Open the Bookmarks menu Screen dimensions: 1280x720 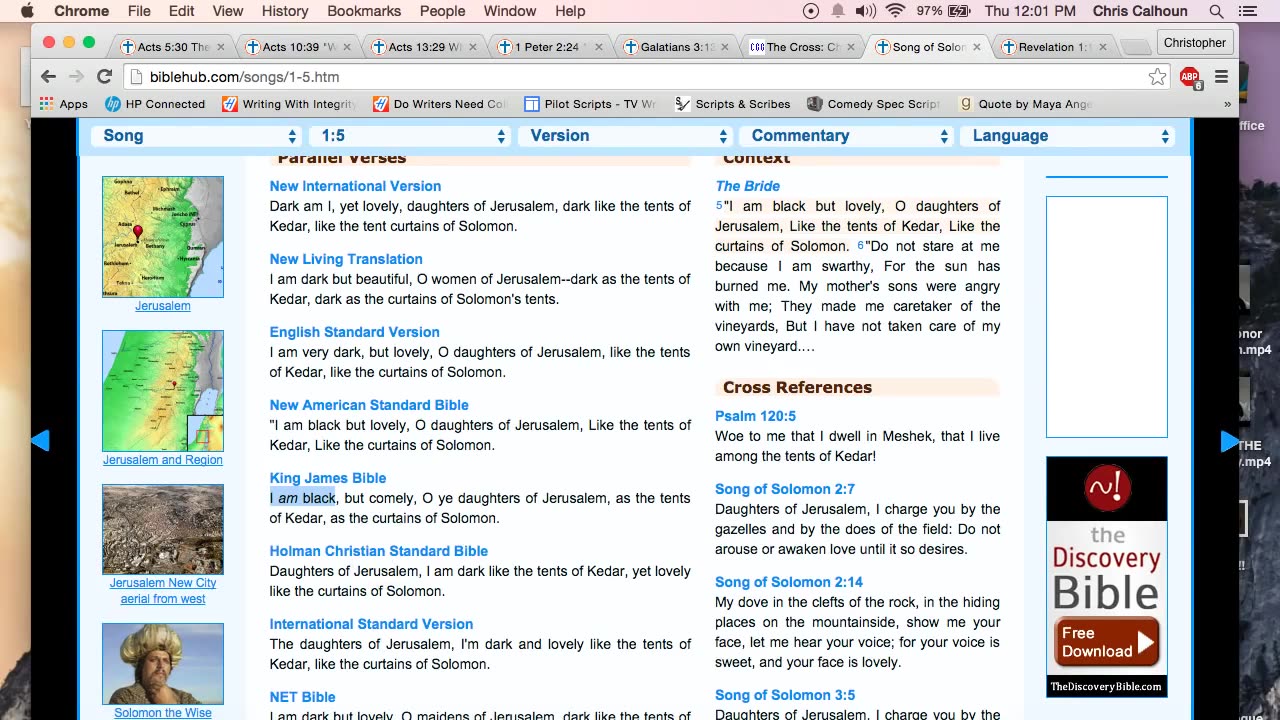[364, 11]
